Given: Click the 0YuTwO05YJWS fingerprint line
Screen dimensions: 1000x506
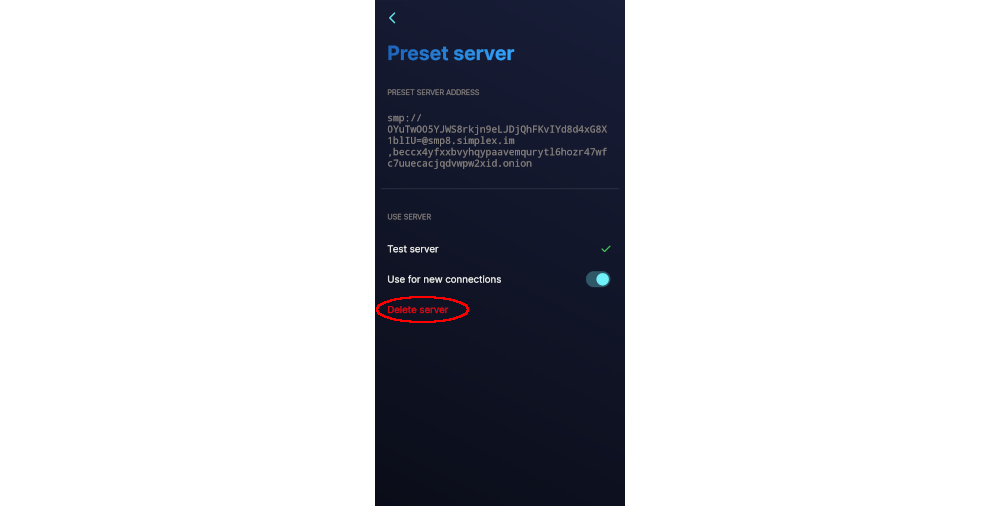Looking at the screenshot, I should pos(497,130).
